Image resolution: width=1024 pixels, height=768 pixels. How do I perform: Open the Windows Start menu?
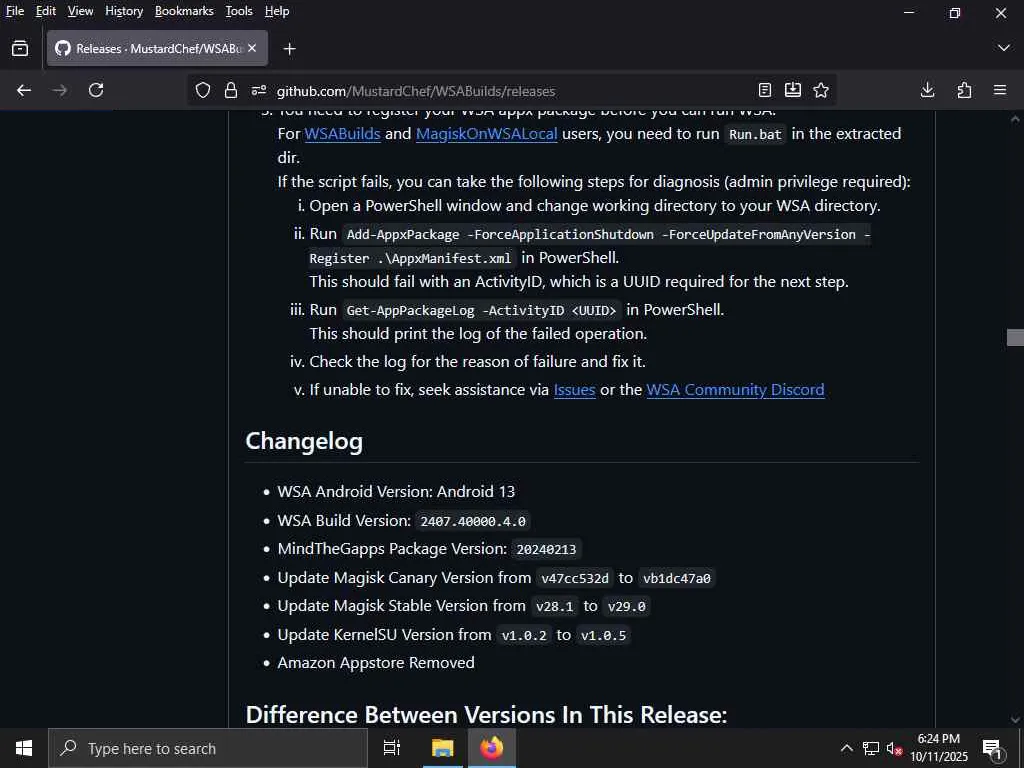pyautogui.click(x=24, y=748)
